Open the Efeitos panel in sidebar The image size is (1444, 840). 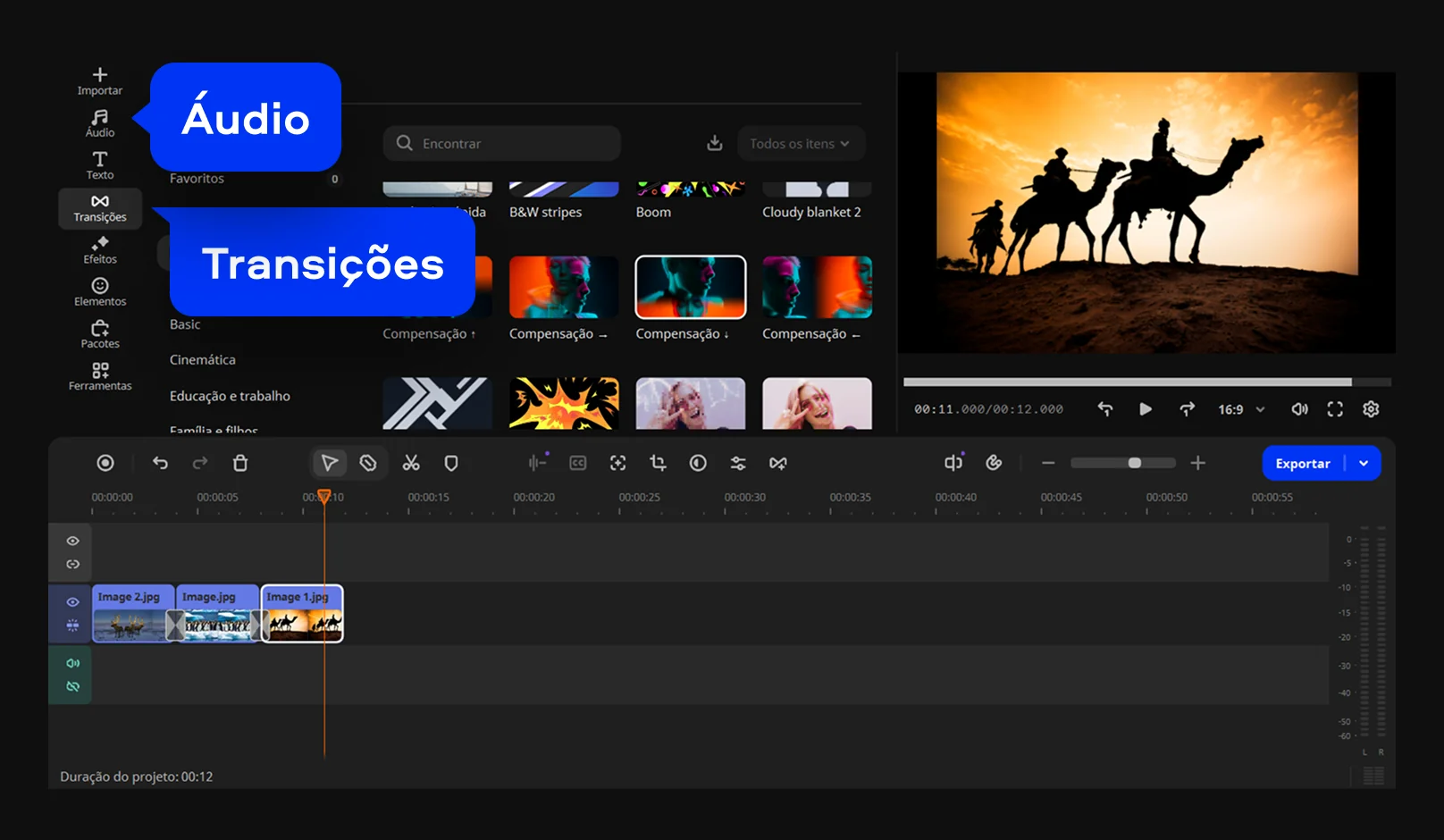tap(100, 250)
